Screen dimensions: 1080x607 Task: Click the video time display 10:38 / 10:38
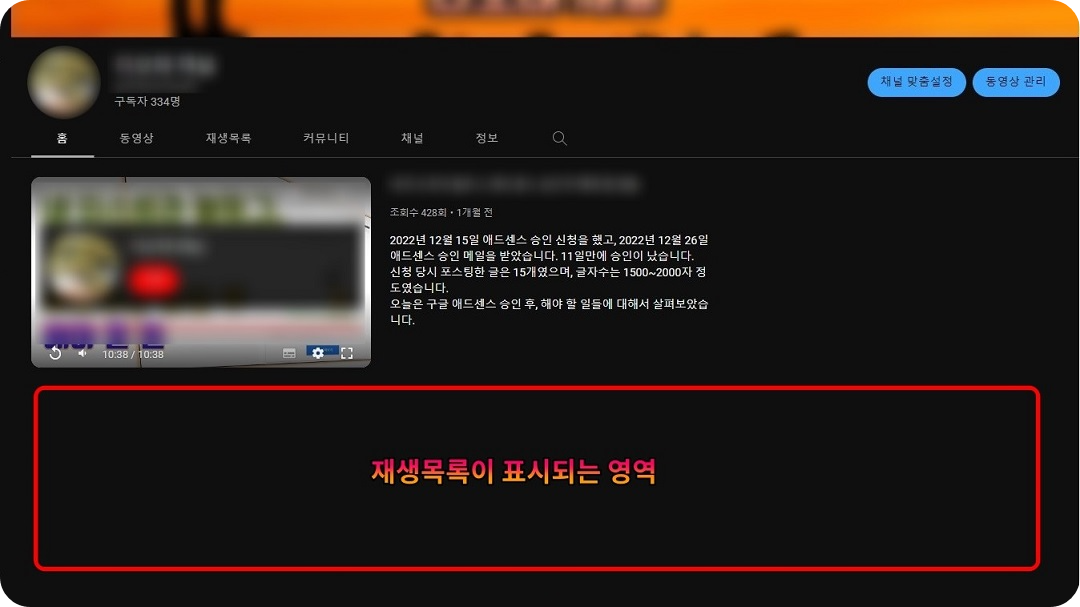tap(133, 354)
